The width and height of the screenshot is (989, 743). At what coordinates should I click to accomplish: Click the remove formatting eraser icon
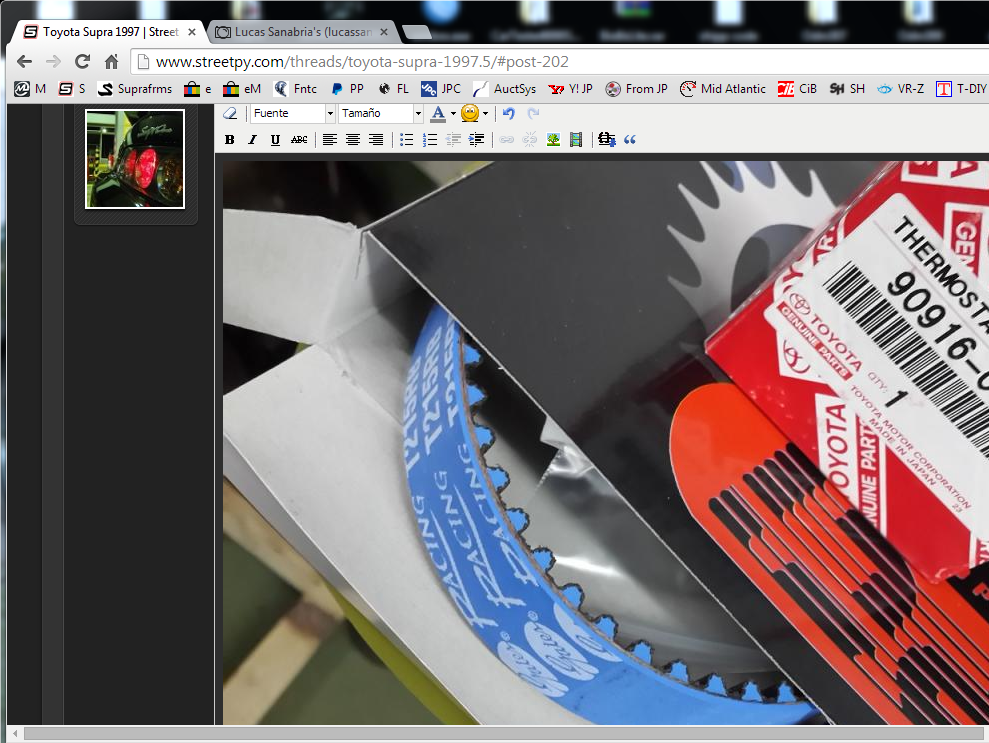tap(230, 114)
